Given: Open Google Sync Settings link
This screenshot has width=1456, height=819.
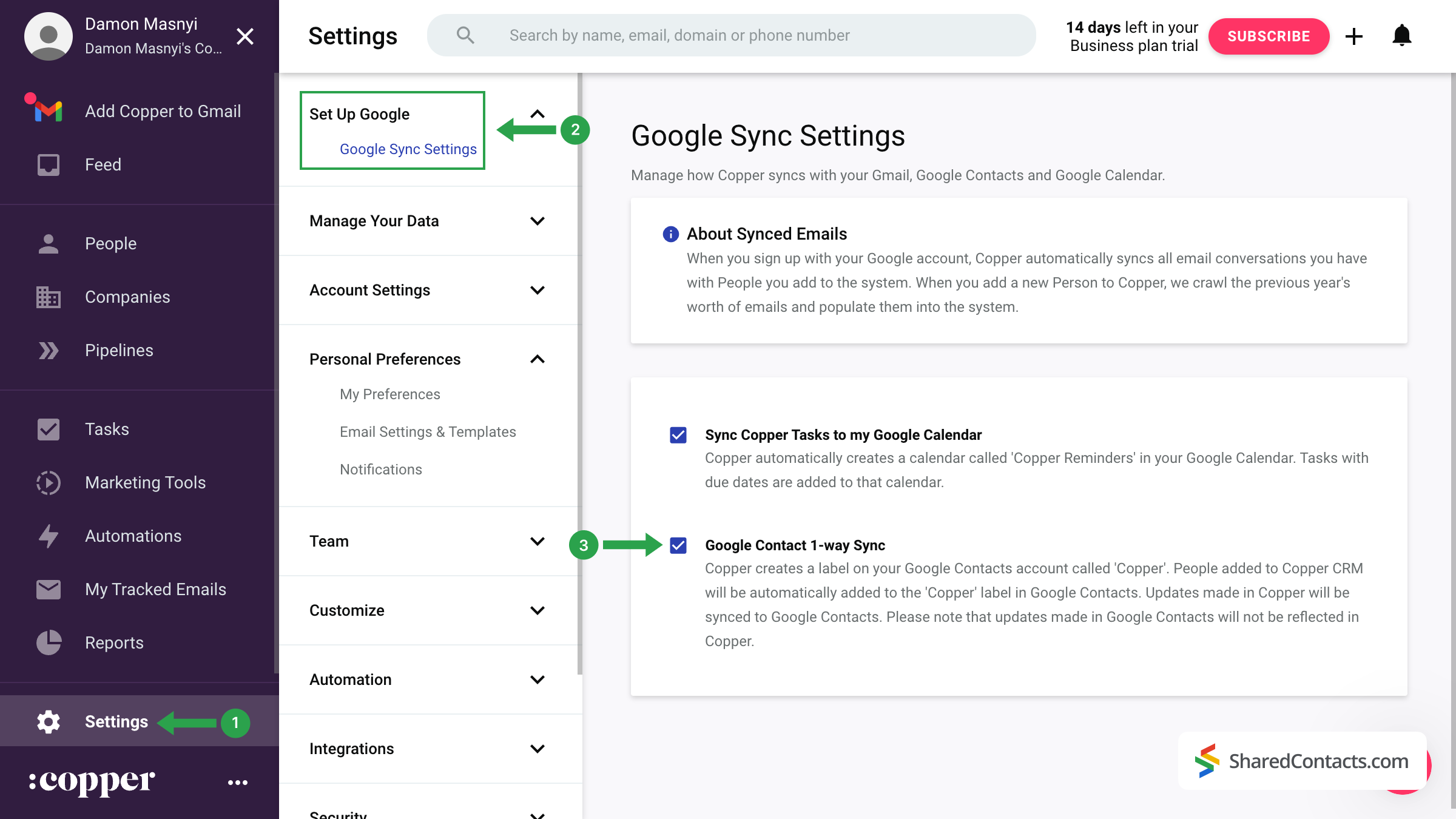Looking at the screenshot, I should pos(408,149).
